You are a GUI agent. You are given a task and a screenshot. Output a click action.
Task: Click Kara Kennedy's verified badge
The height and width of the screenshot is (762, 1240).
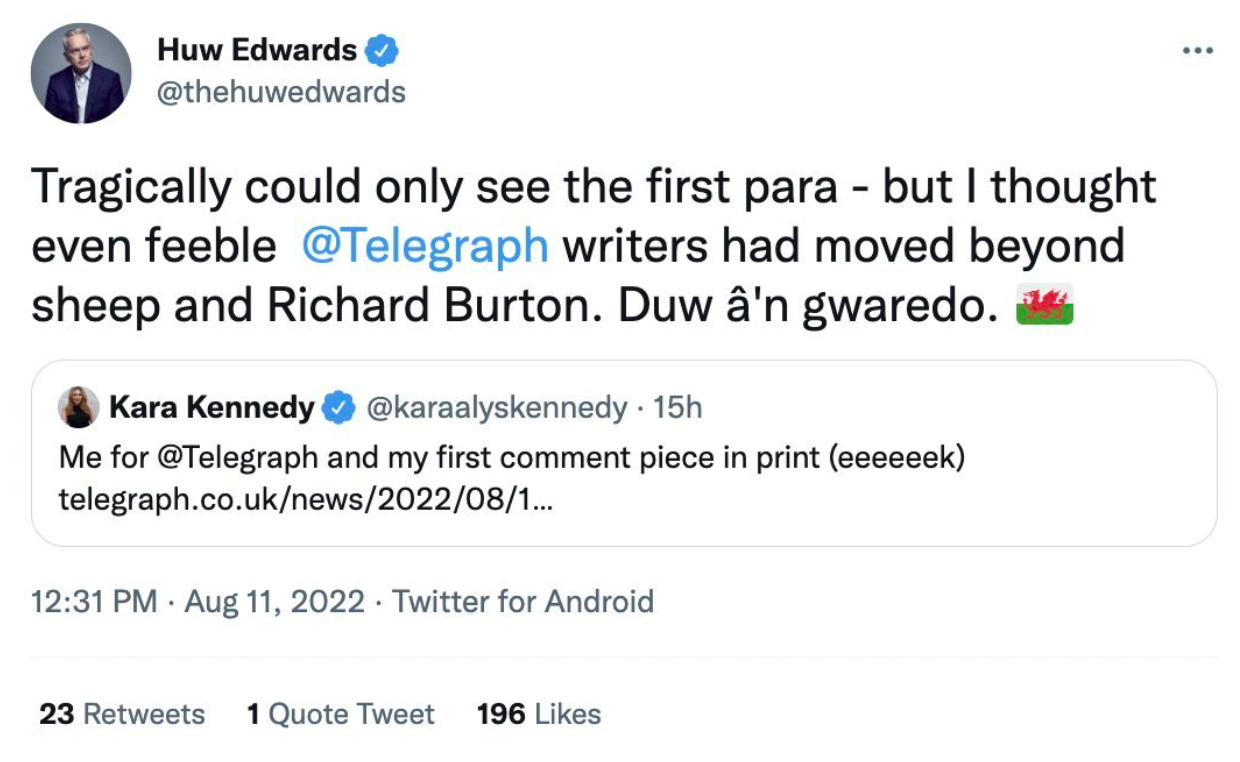coord(341,408)
